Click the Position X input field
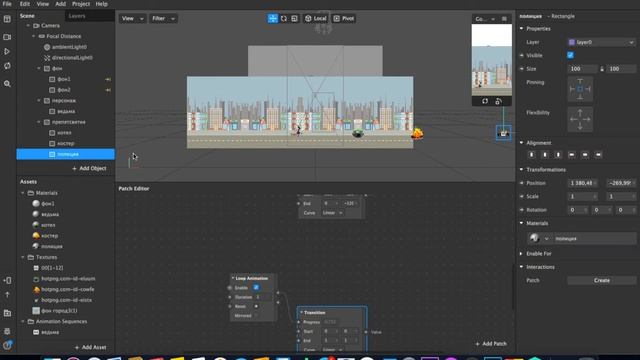The image size is (640, 360). click(x=582, y=183)
